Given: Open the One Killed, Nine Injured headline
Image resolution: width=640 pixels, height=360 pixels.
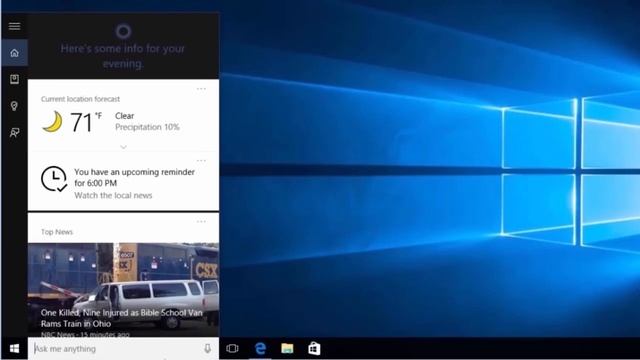Looking at the screenshot, I should click(x=122, y=318).
